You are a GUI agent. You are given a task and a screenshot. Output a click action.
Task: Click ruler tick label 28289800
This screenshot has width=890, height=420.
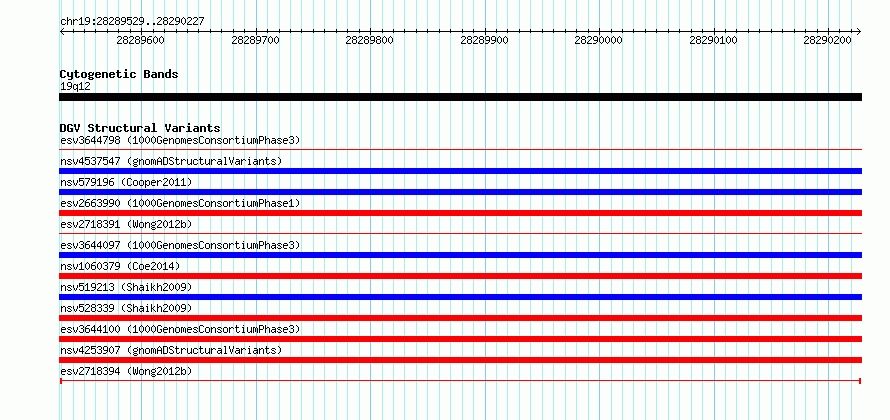(370, 40)
